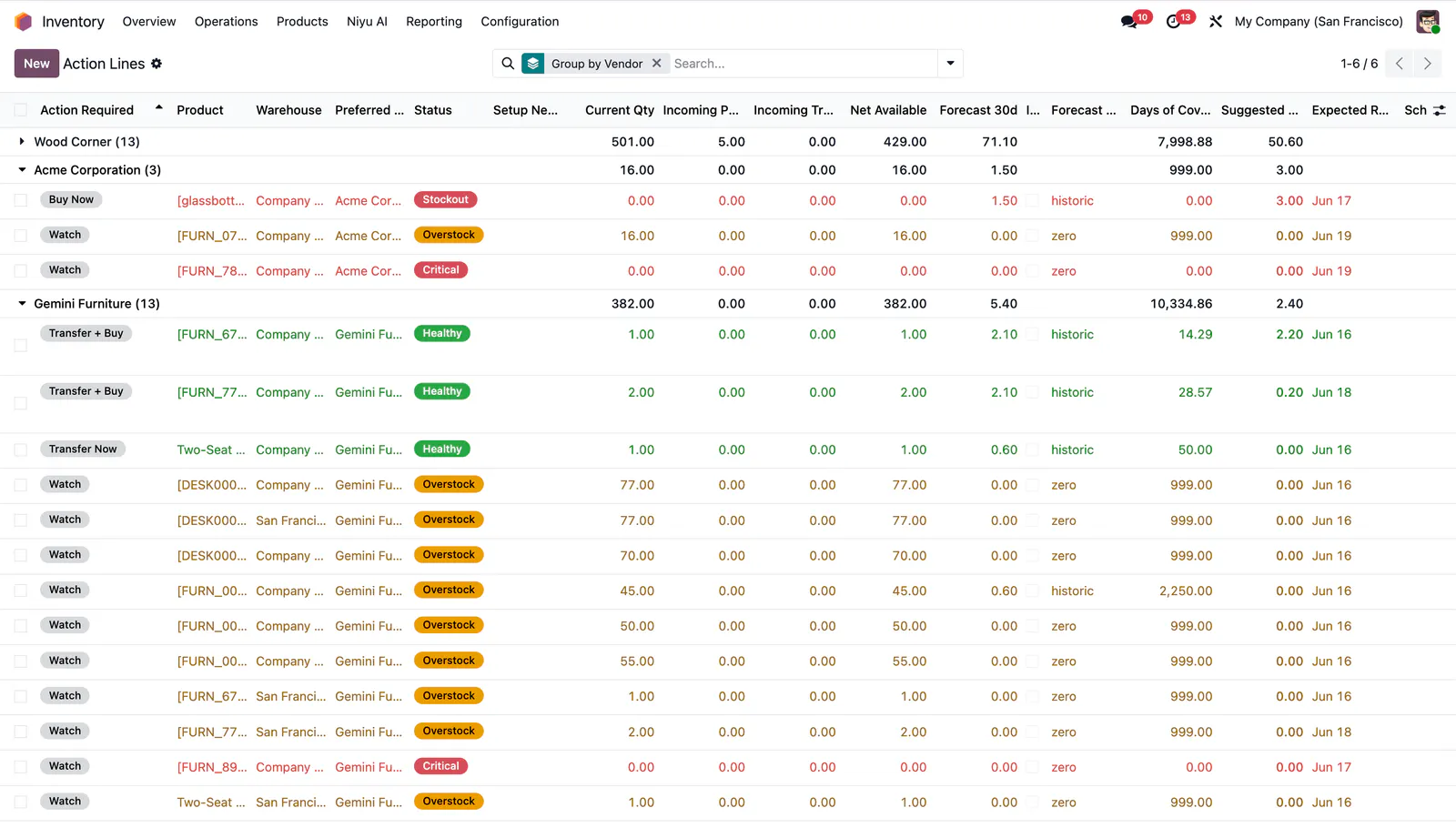Open optional columns adjust icon
The image size is (1456, 828).
pos(1440,110)
